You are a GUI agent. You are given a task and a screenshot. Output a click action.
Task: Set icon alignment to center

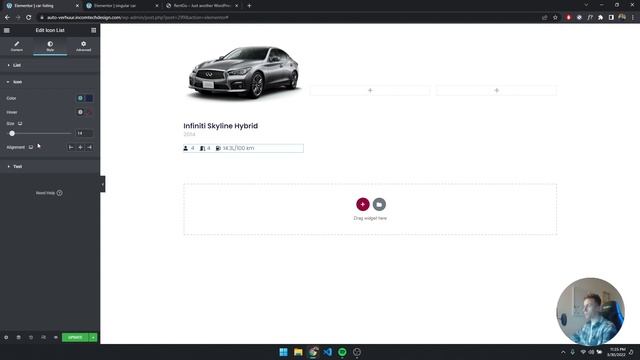pos(80,147)
